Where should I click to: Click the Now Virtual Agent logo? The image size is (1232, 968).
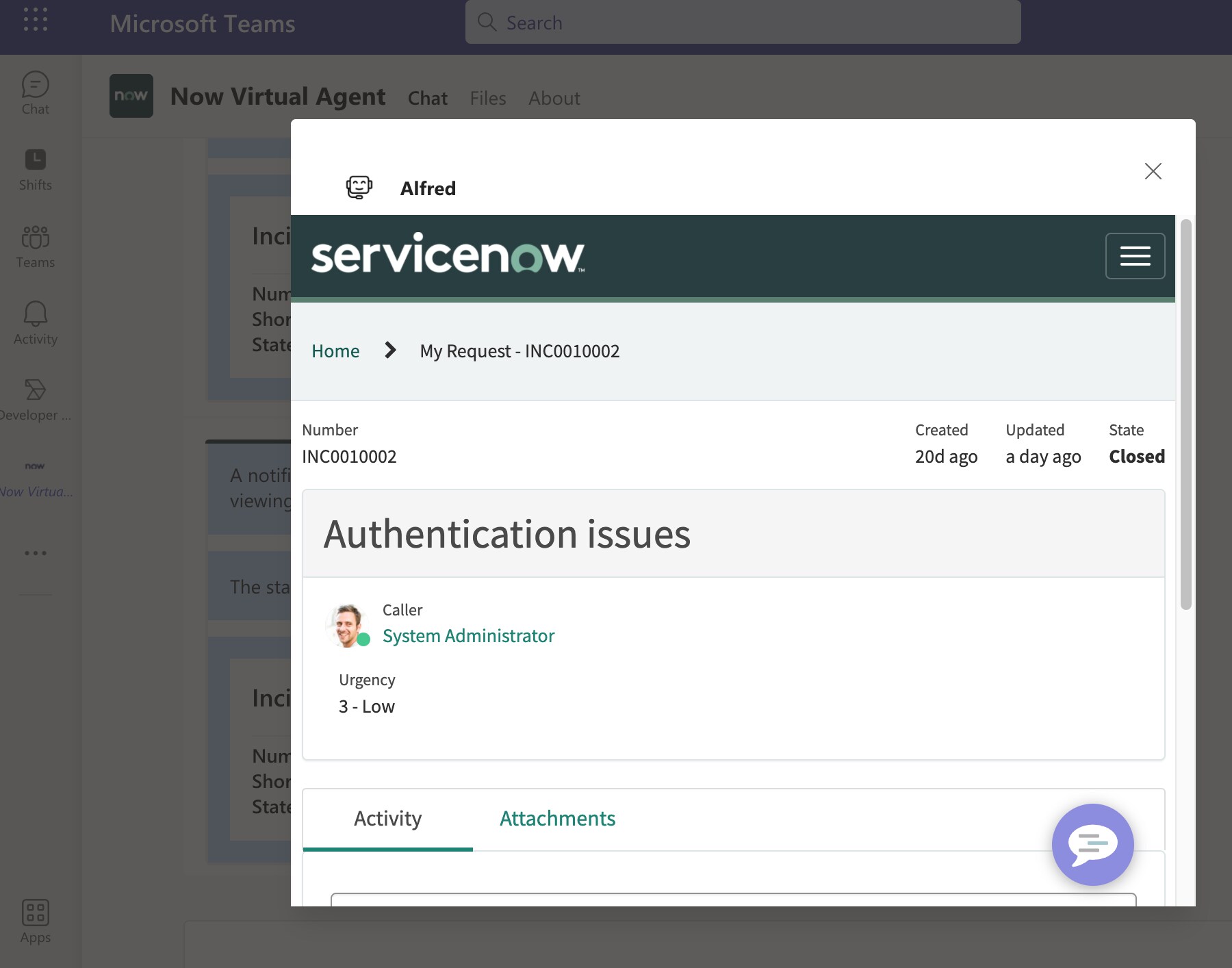coord(131,96)
